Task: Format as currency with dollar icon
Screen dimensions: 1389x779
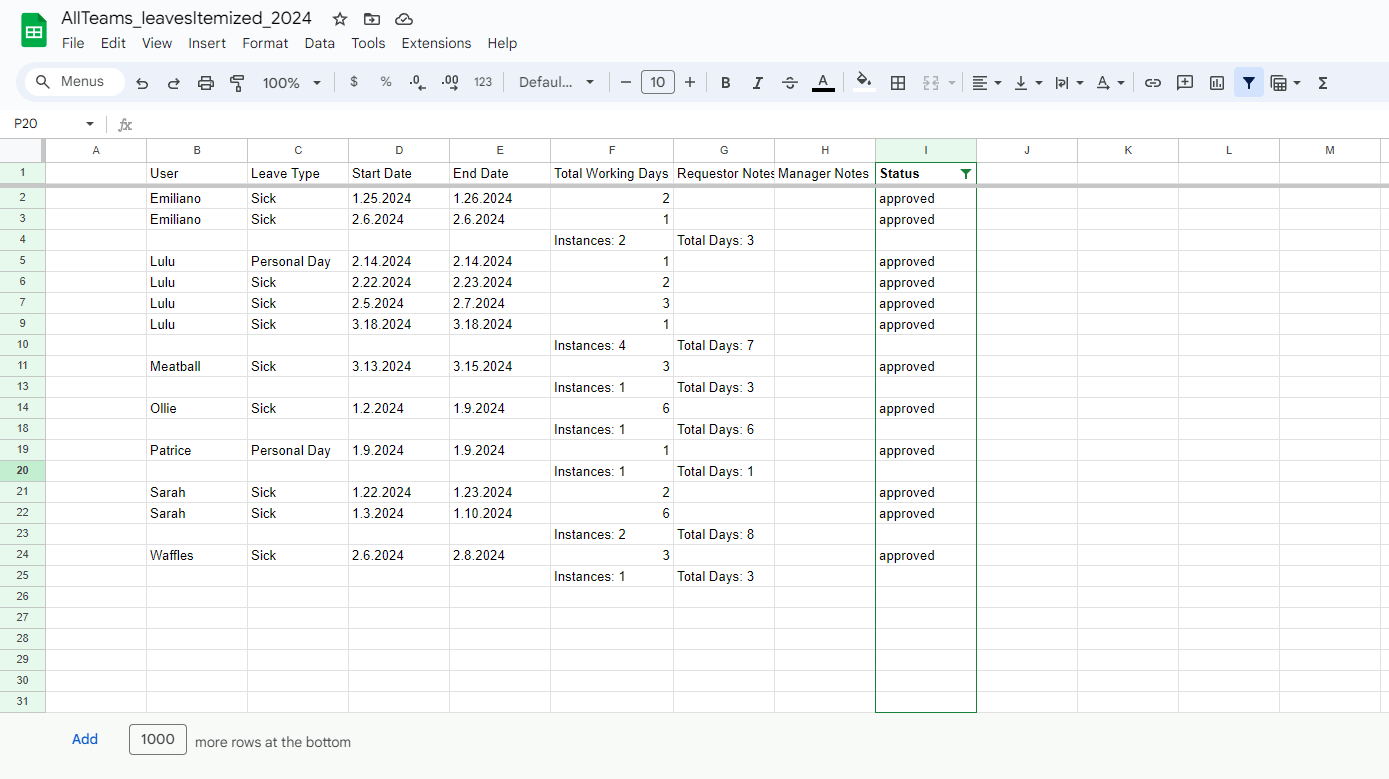Action: click(354, 82)
